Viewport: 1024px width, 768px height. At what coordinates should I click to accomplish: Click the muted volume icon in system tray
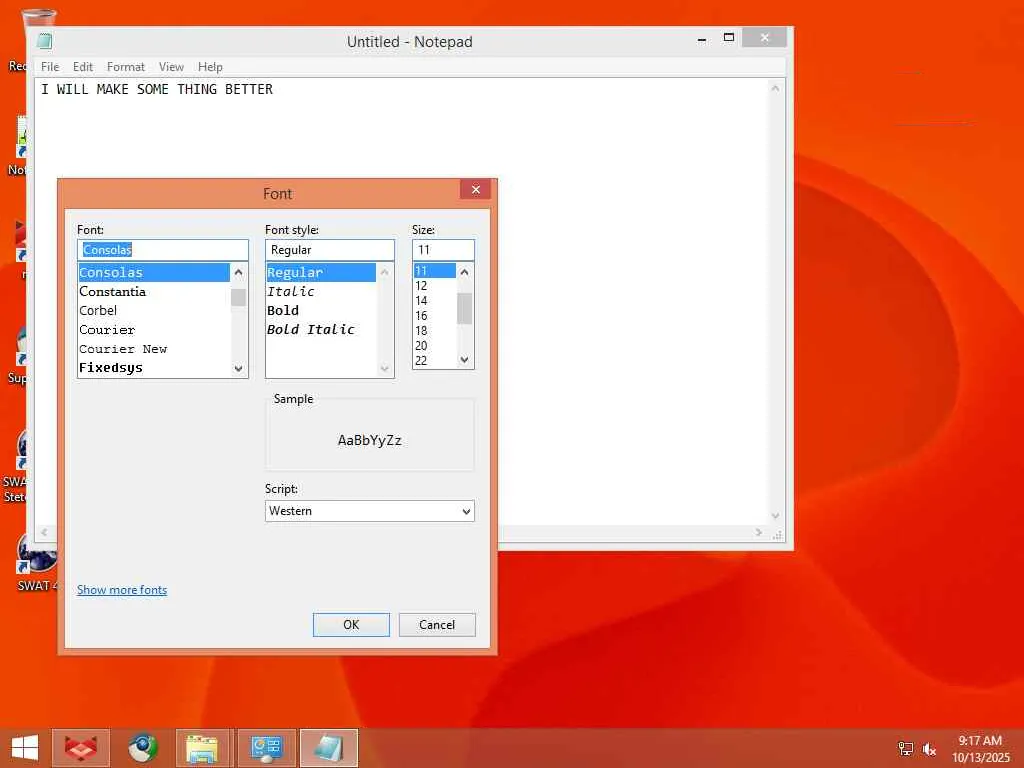click(930, 749)
